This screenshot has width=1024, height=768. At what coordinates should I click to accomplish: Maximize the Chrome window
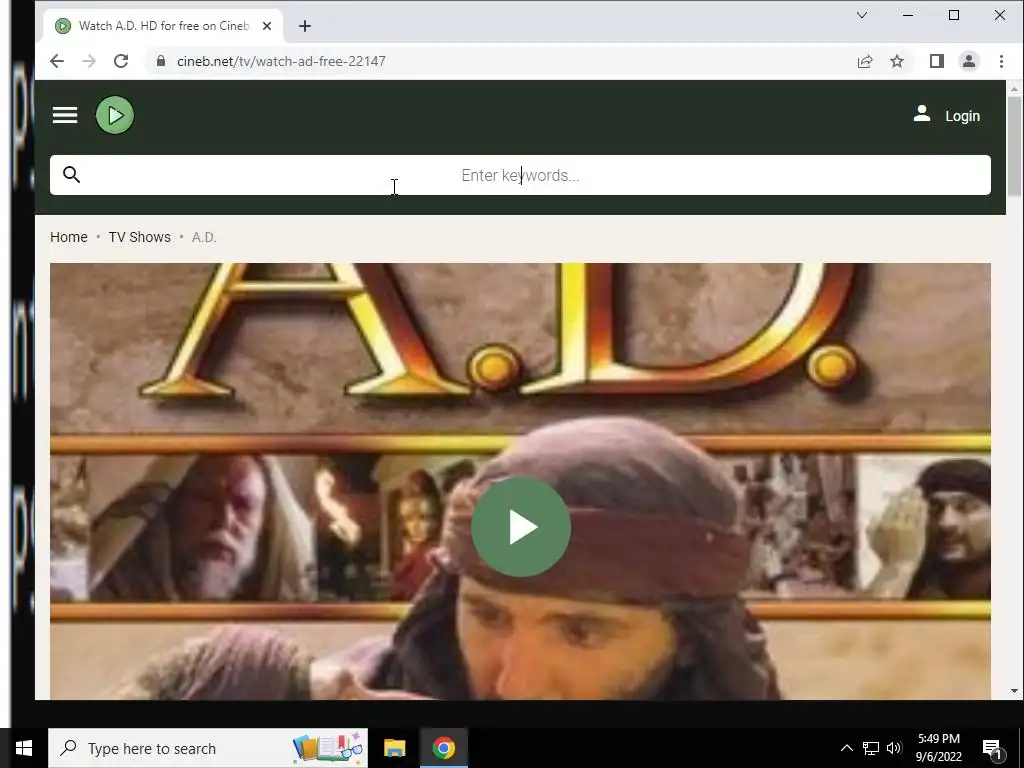tap(953, 15)
